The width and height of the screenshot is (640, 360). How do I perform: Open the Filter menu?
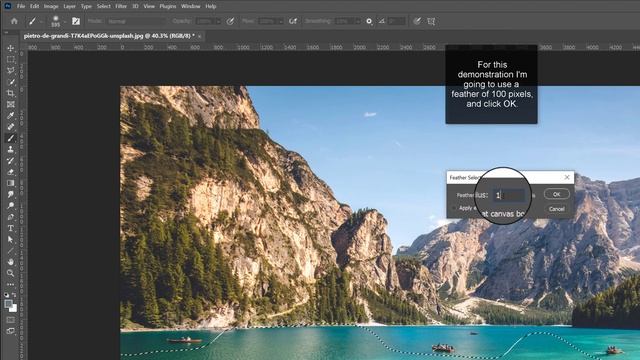[x=121, y=6]
